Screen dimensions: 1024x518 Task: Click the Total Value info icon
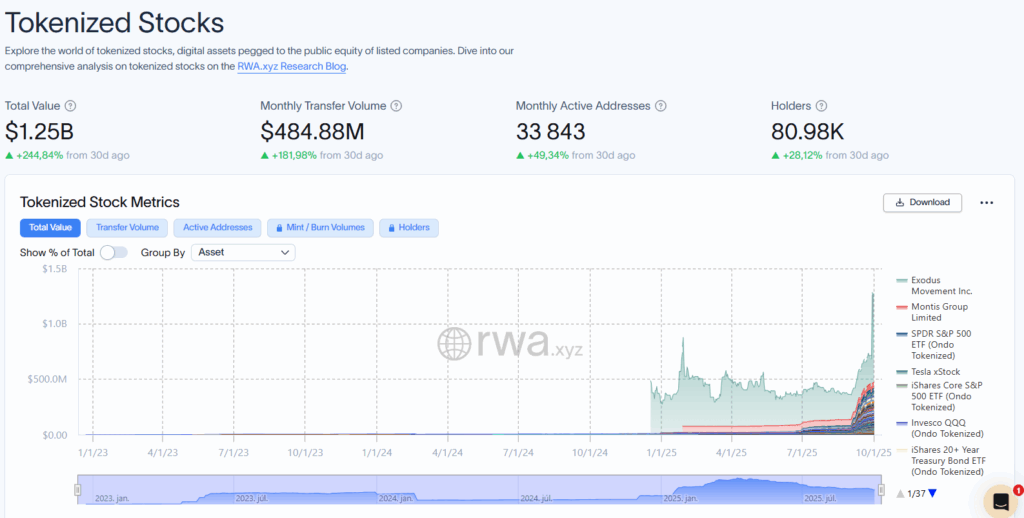(x=70, y=106)
